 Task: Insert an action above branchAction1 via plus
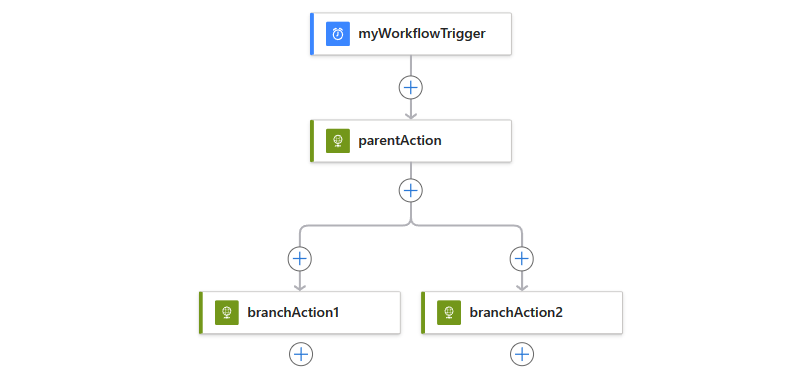point(299,259)
